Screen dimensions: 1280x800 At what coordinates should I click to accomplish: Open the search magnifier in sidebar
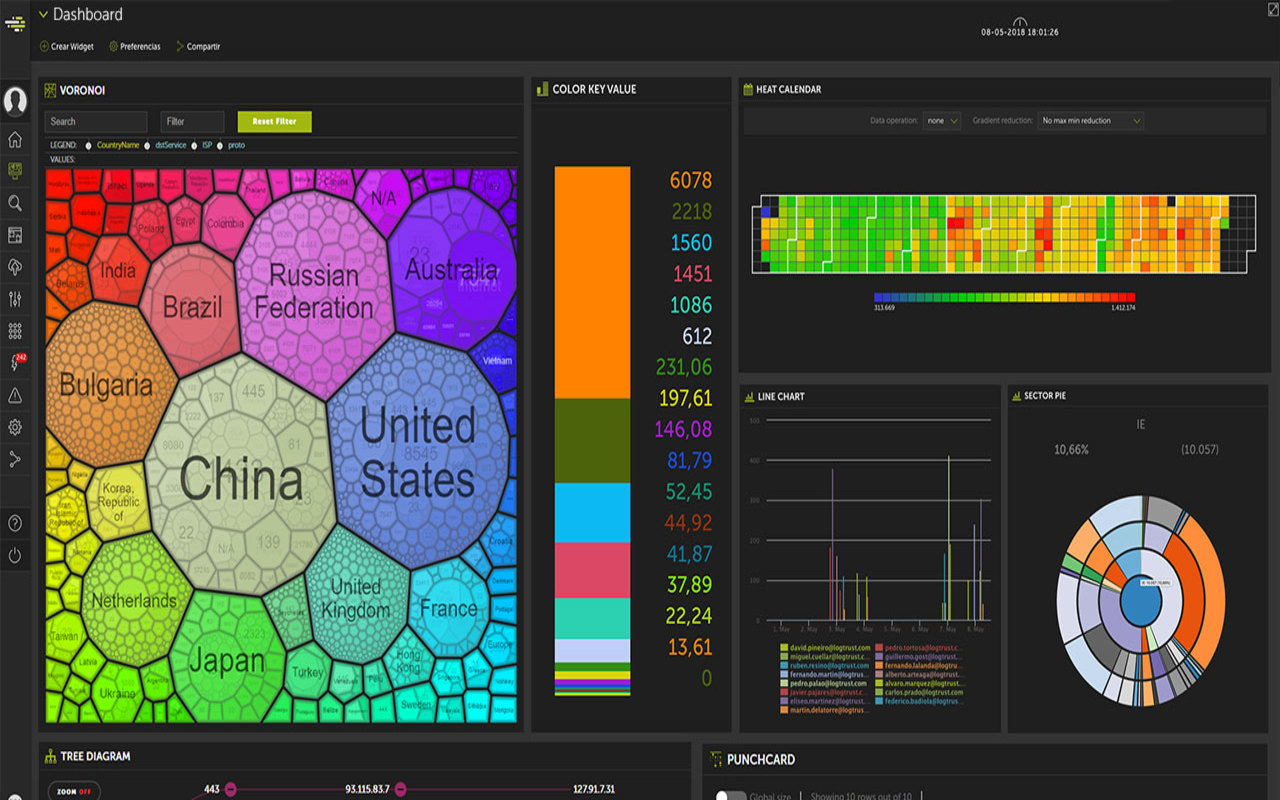[15, 203]
